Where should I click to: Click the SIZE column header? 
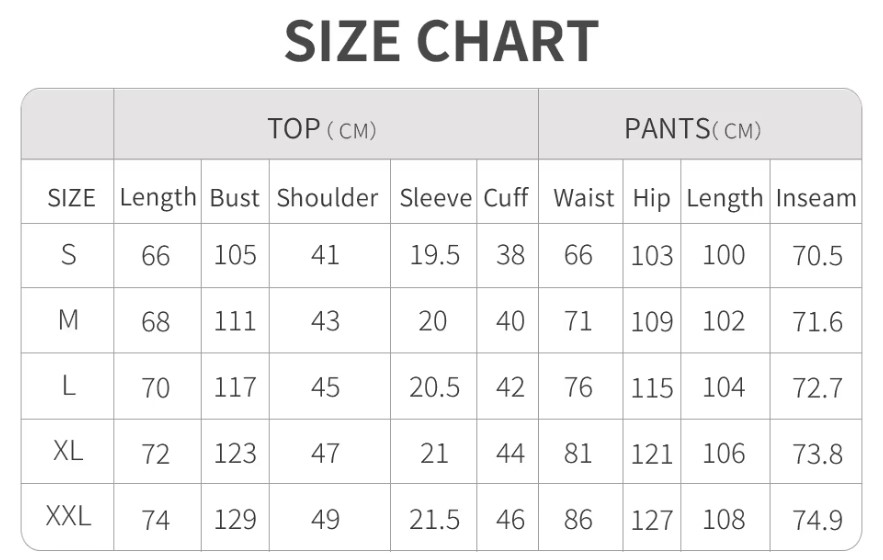tap(71, 198)
